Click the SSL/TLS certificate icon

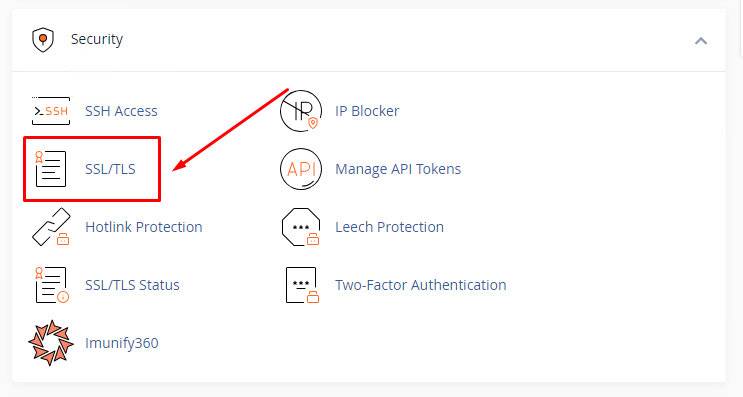pyautogui.click(x=51, y=169)
